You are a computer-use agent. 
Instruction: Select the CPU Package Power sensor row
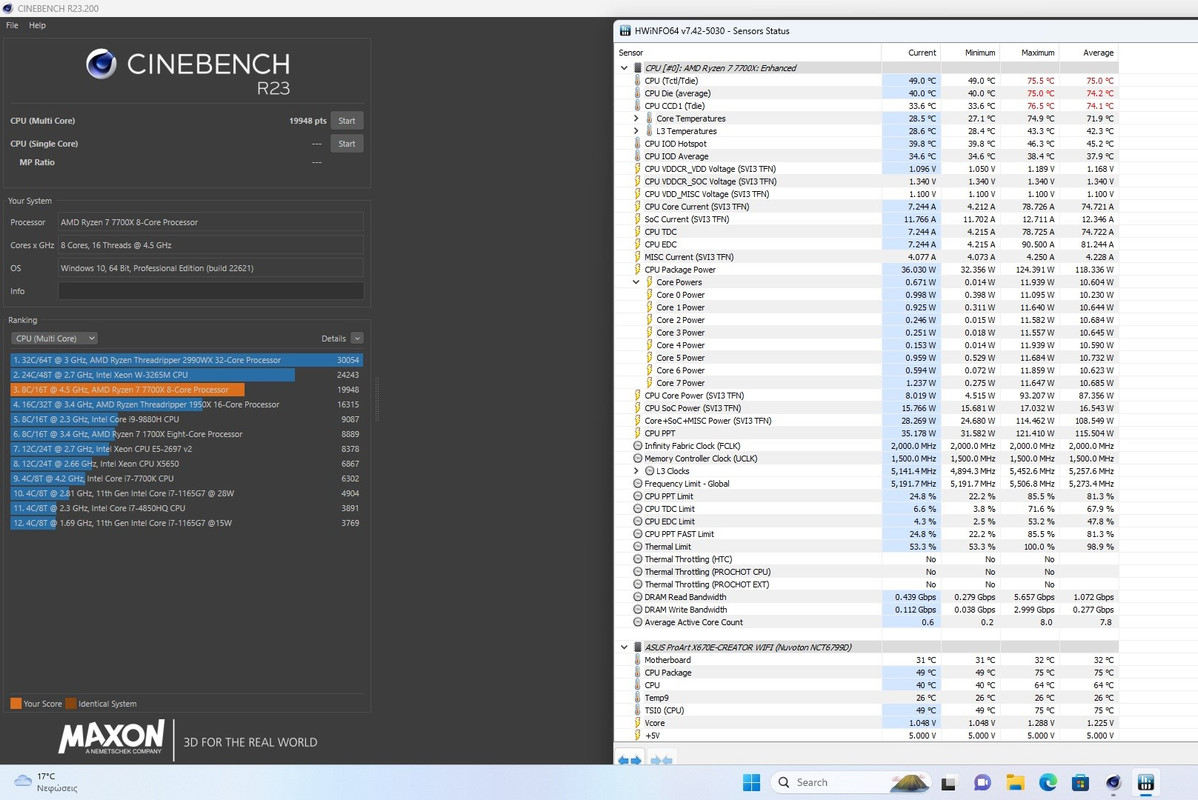point(867,270)
